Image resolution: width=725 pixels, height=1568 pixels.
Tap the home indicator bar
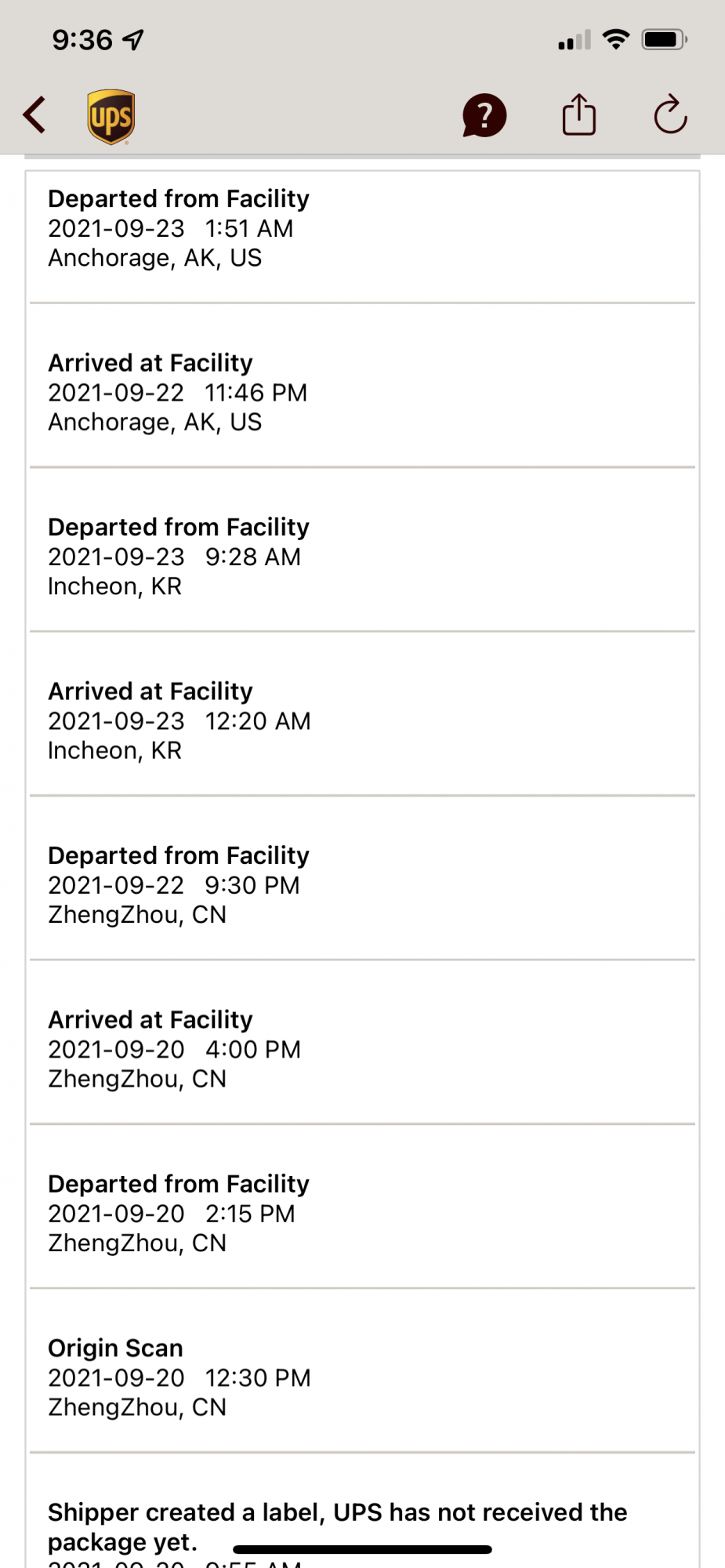(362, 1549)
